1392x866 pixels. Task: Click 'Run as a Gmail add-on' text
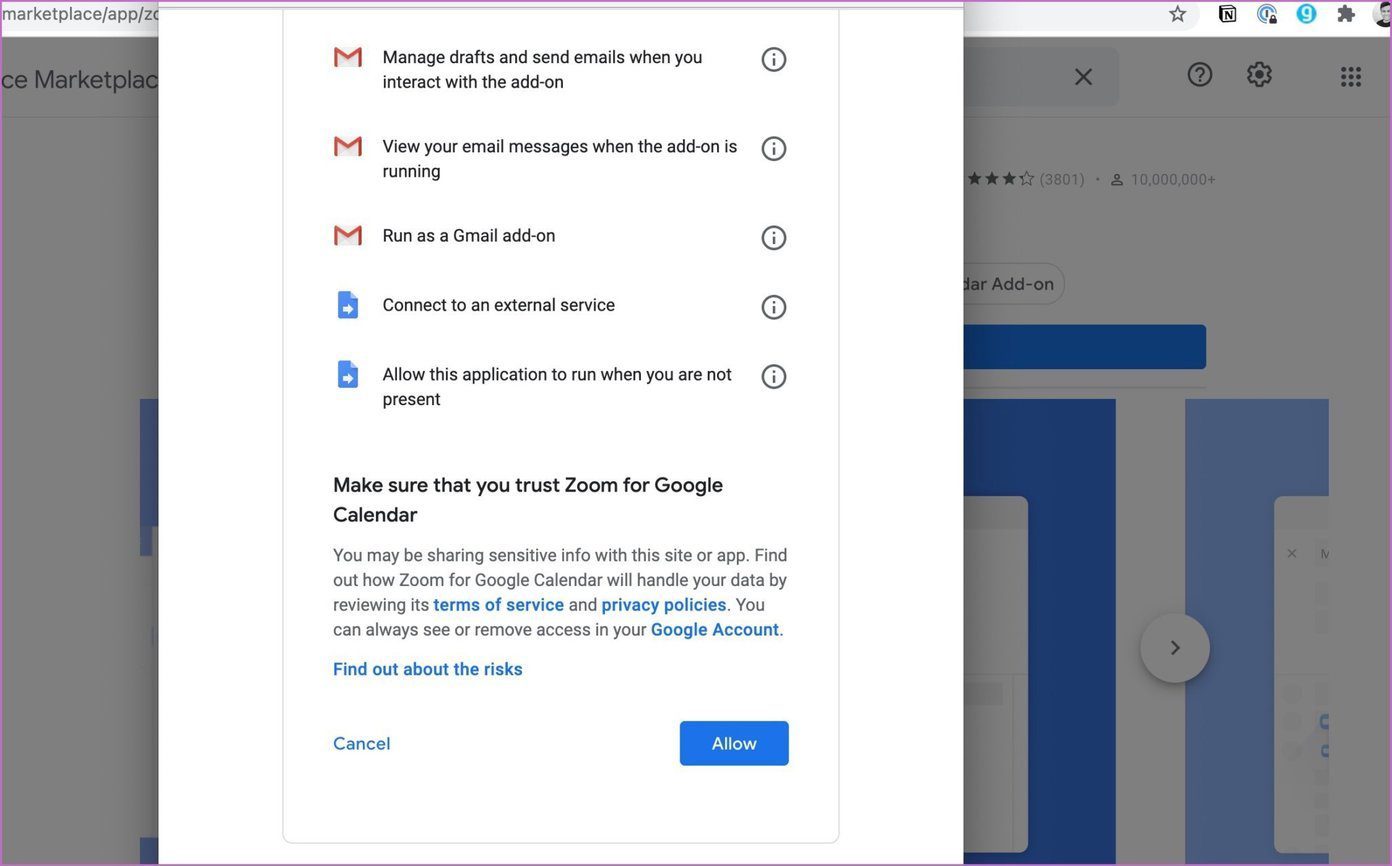coord(469,236)
